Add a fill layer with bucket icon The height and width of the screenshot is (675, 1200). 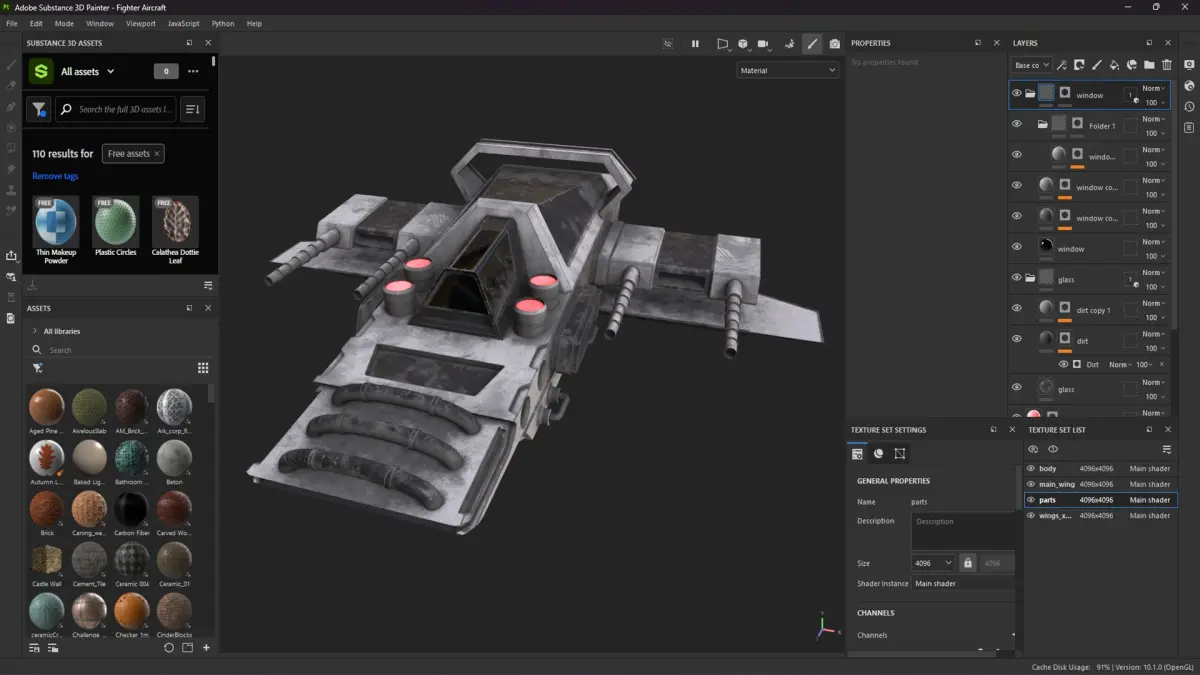1115,65
